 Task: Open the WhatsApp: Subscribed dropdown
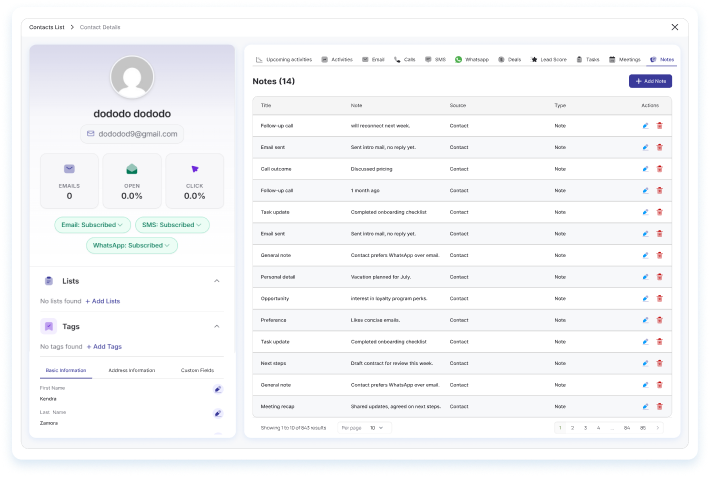(132, 246)
